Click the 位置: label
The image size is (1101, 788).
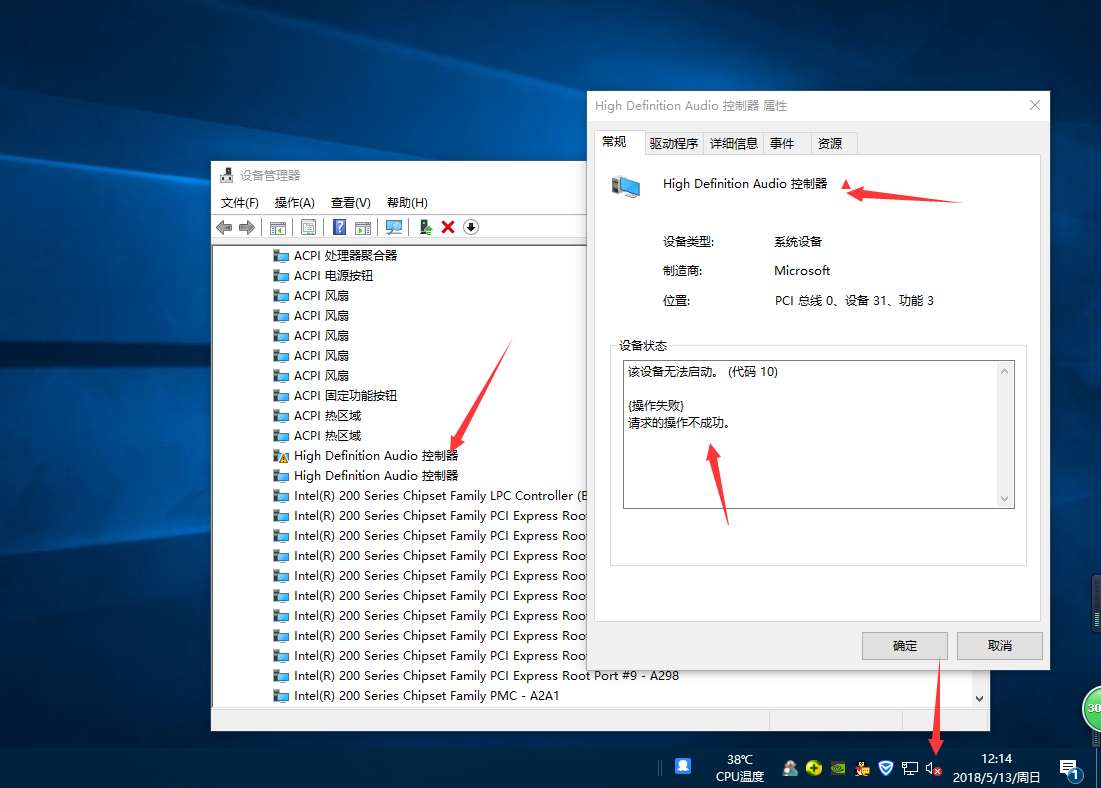[676, 301]
